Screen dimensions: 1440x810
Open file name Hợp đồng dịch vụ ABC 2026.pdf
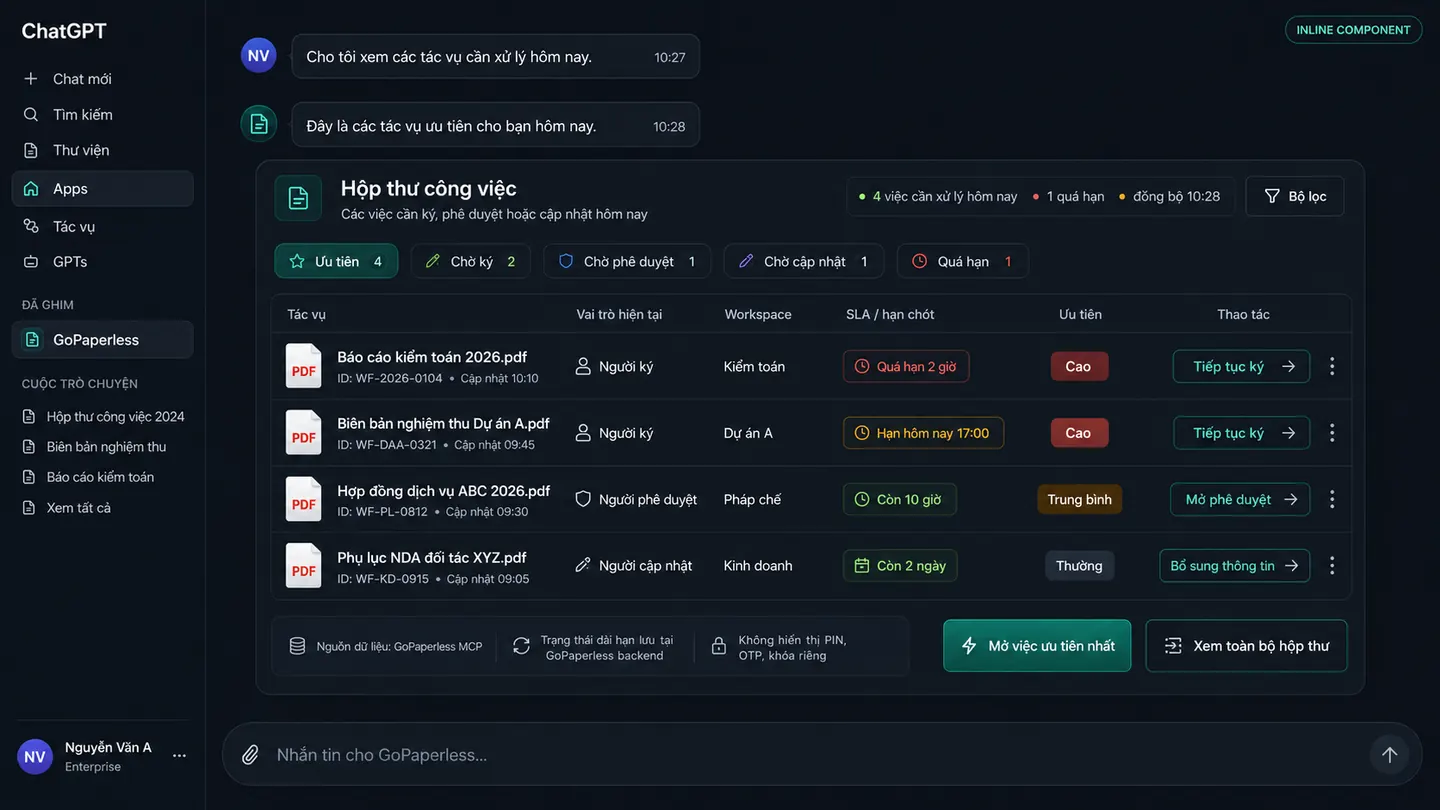tap(444, 491)
